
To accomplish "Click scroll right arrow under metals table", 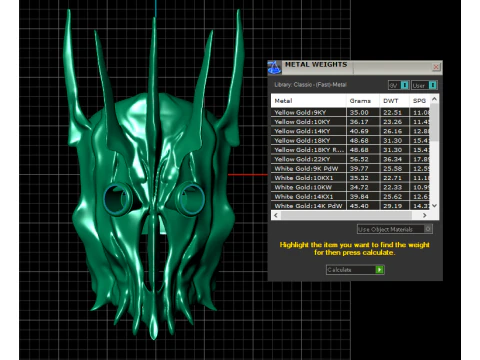I will coord(425,215).
